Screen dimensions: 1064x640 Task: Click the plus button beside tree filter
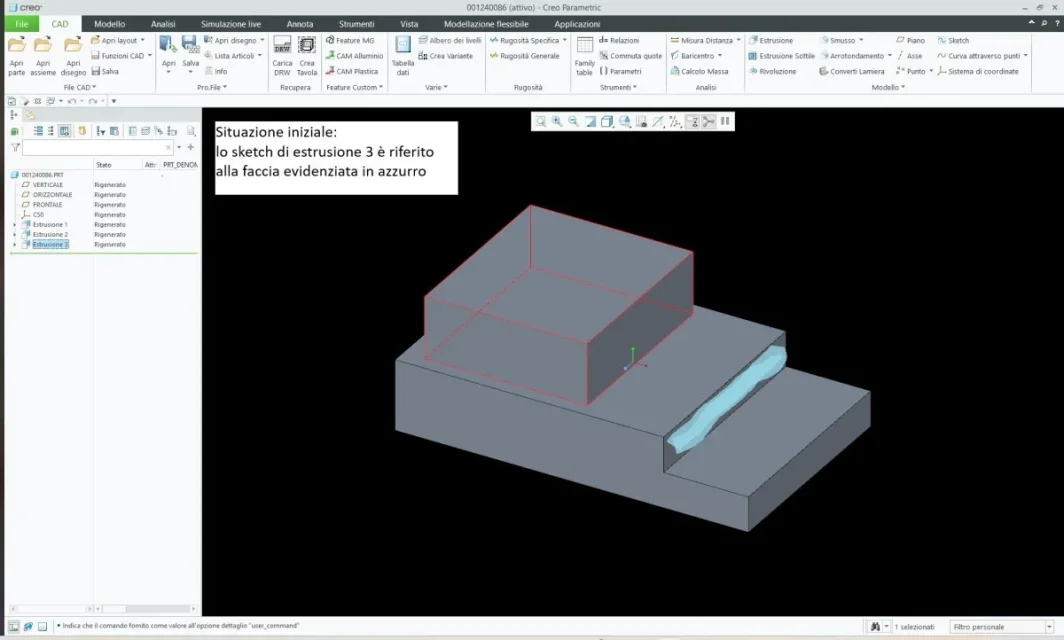coord(191,147)
